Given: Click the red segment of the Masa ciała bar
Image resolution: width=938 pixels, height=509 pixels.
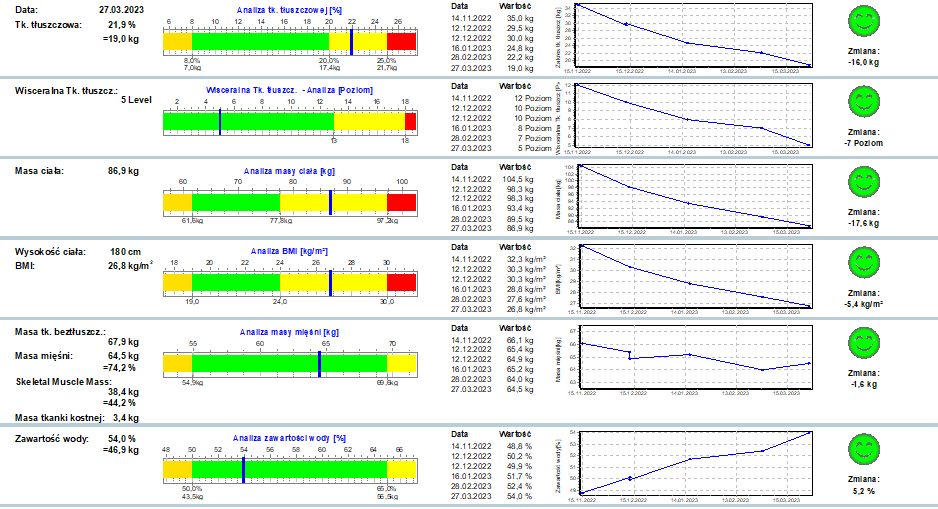Looking at the screenshot, I should pos(401,202).
